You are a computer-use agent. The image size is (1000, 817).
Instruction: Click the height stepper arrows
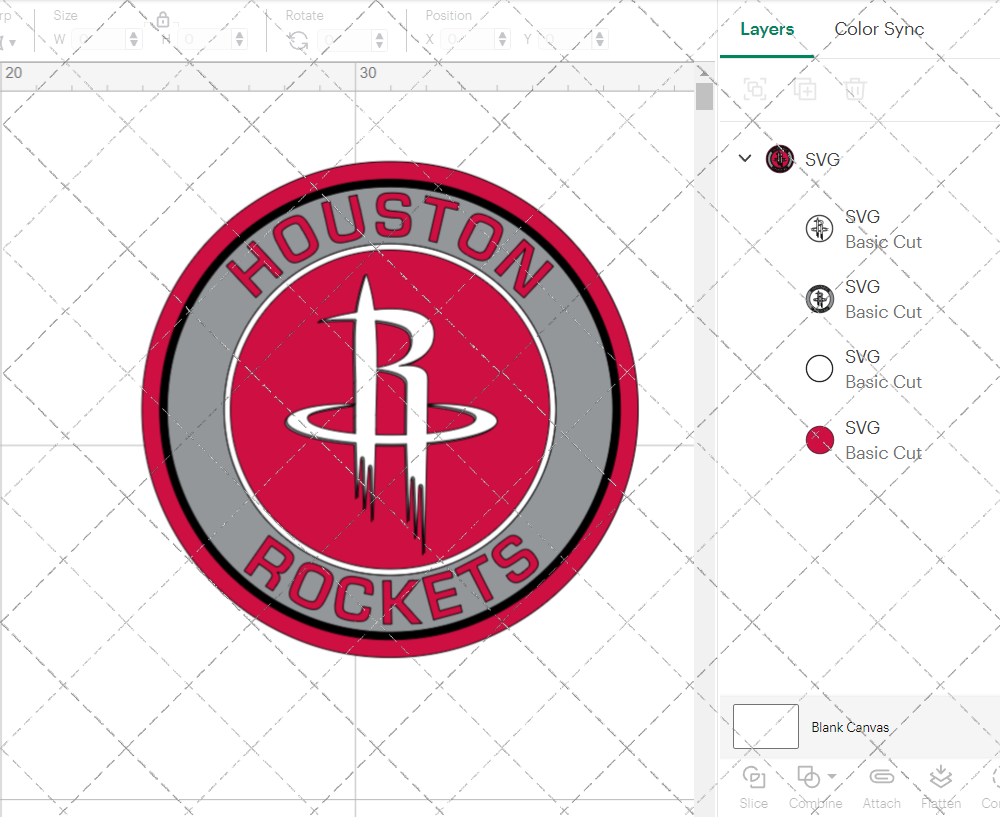click(x=239, y=40)
